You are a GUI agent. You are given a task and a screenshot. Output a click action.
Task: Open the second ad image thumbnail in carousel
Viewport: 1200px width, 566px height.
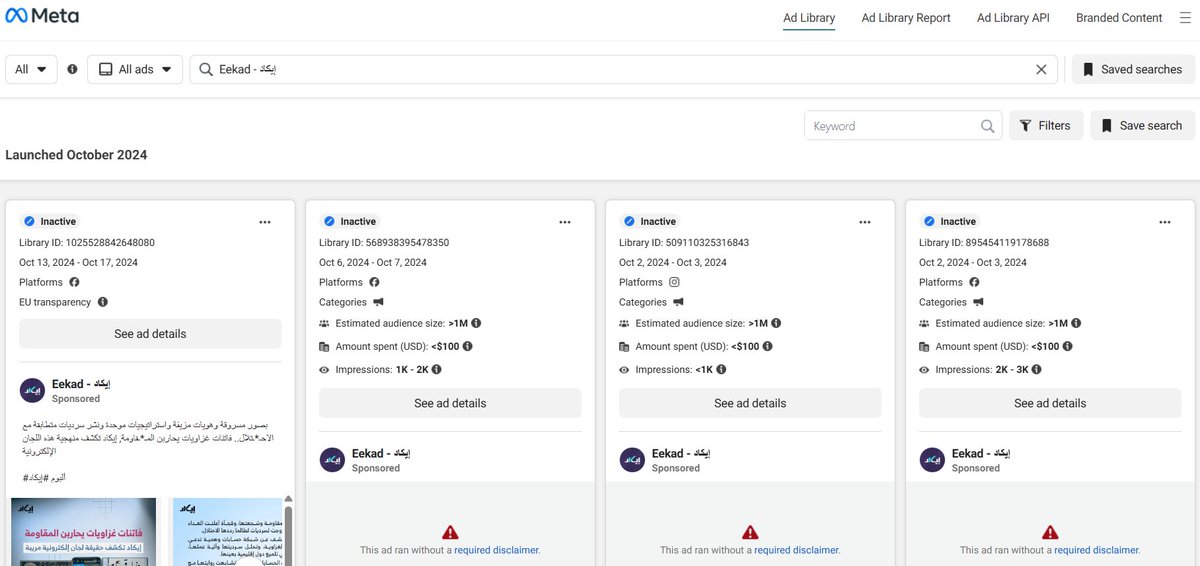pyautogui.click(x=226, y=532)
